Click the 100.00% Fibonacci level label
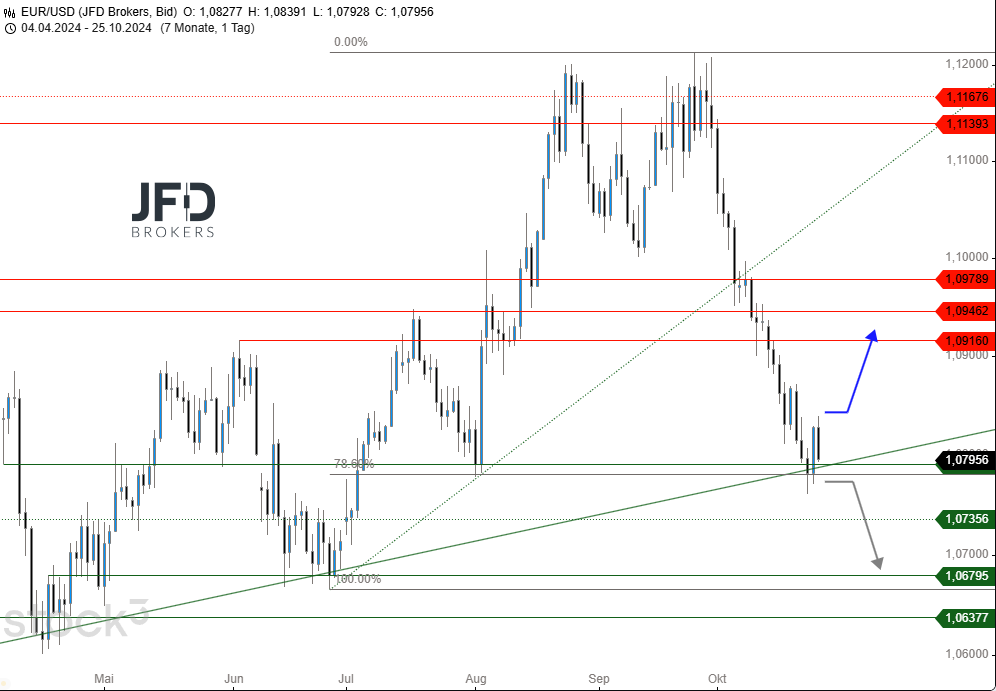This screenshot has height=691, width=996. tap(357, 579)
